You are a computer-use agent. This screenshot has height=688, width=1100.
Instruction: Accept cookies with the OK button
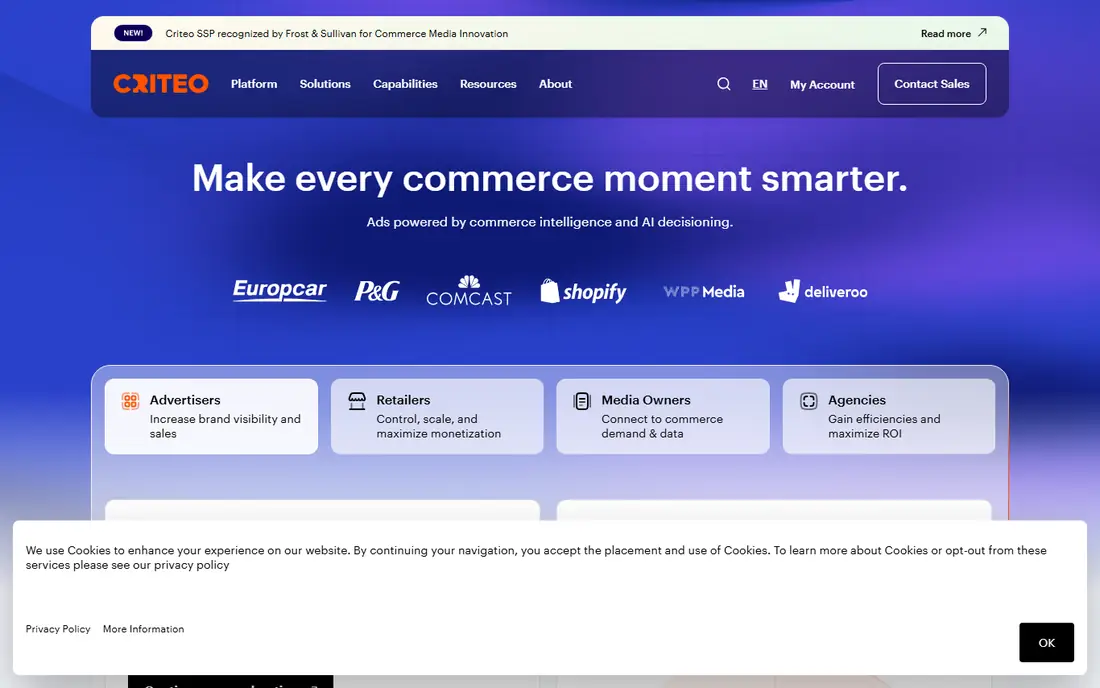[1046, 642]
